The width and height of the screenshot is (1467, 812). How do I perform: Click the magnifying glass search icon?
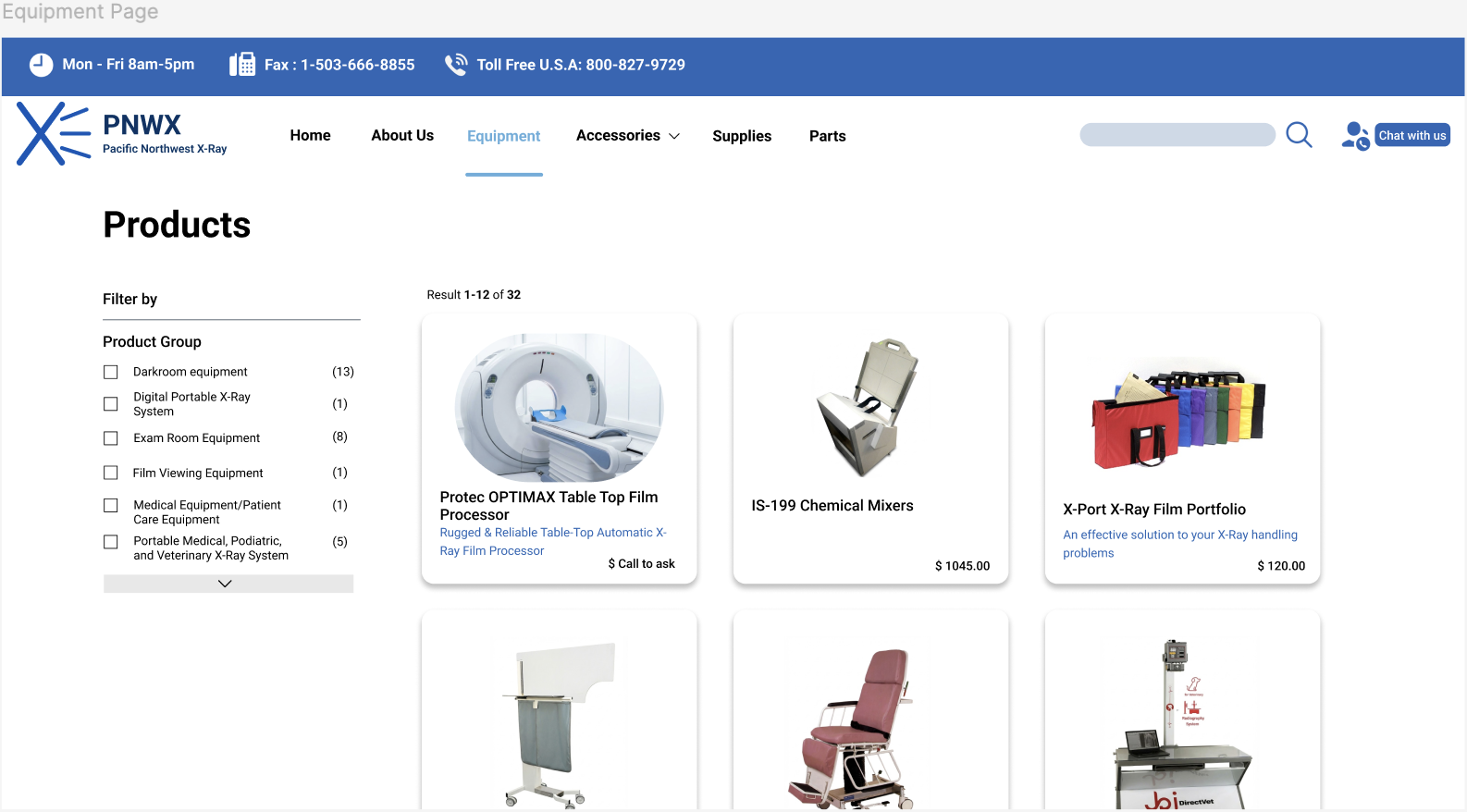click(1299, 135)
